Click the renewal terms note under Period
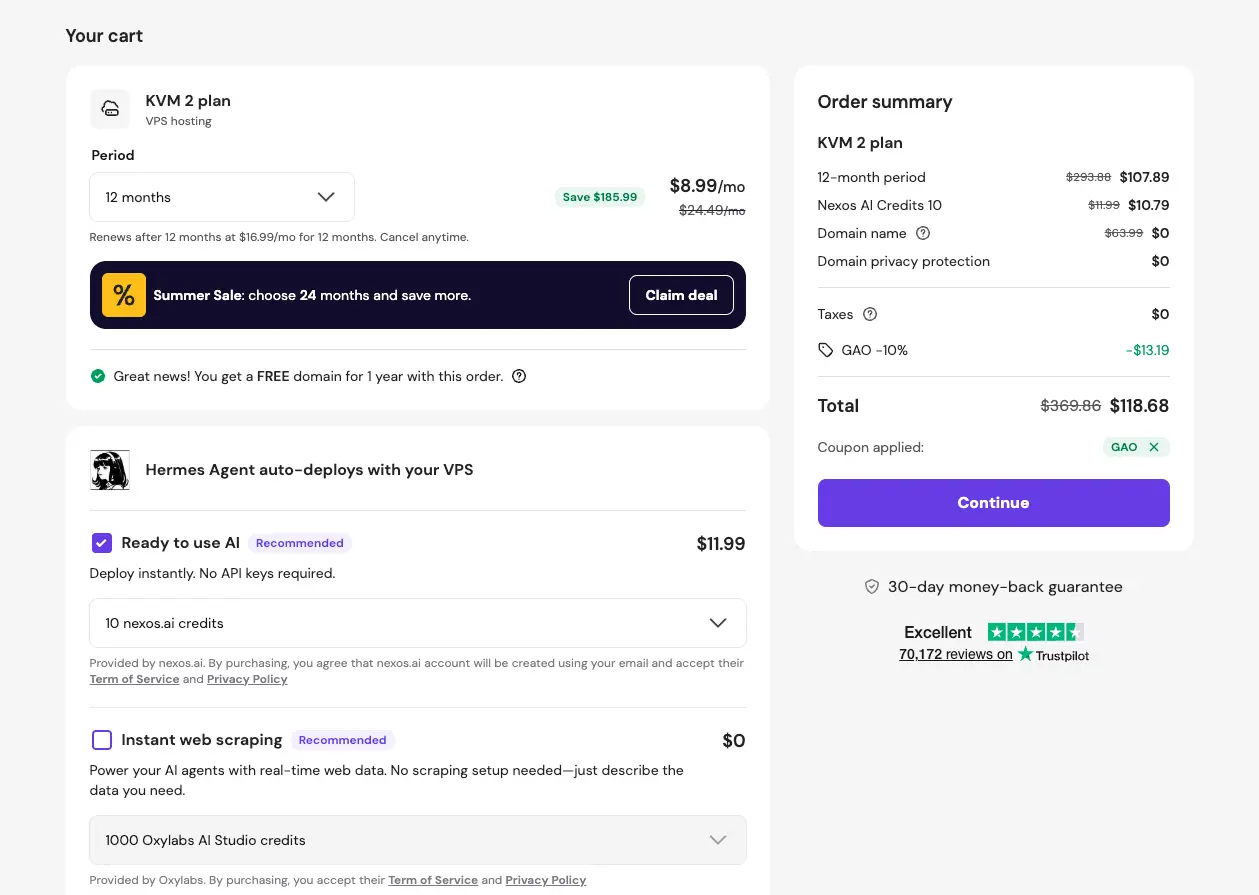Image resolution: width=1259 pixels, height=895 pixels. coord(279,237)
